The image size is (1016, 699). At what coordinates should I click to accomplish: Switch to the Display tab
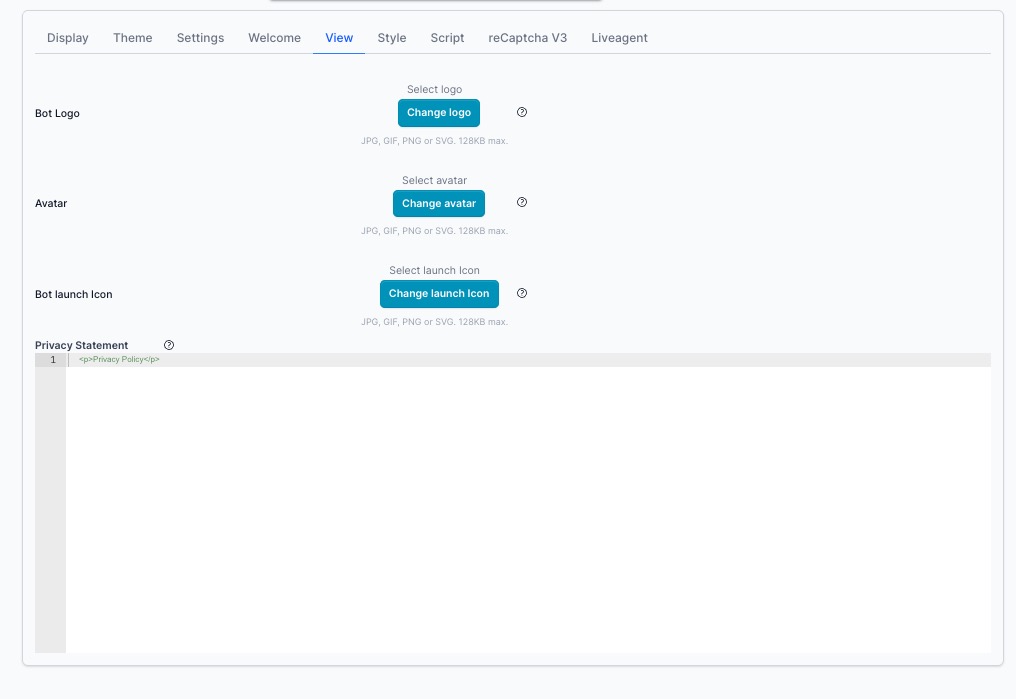(67, 37)
